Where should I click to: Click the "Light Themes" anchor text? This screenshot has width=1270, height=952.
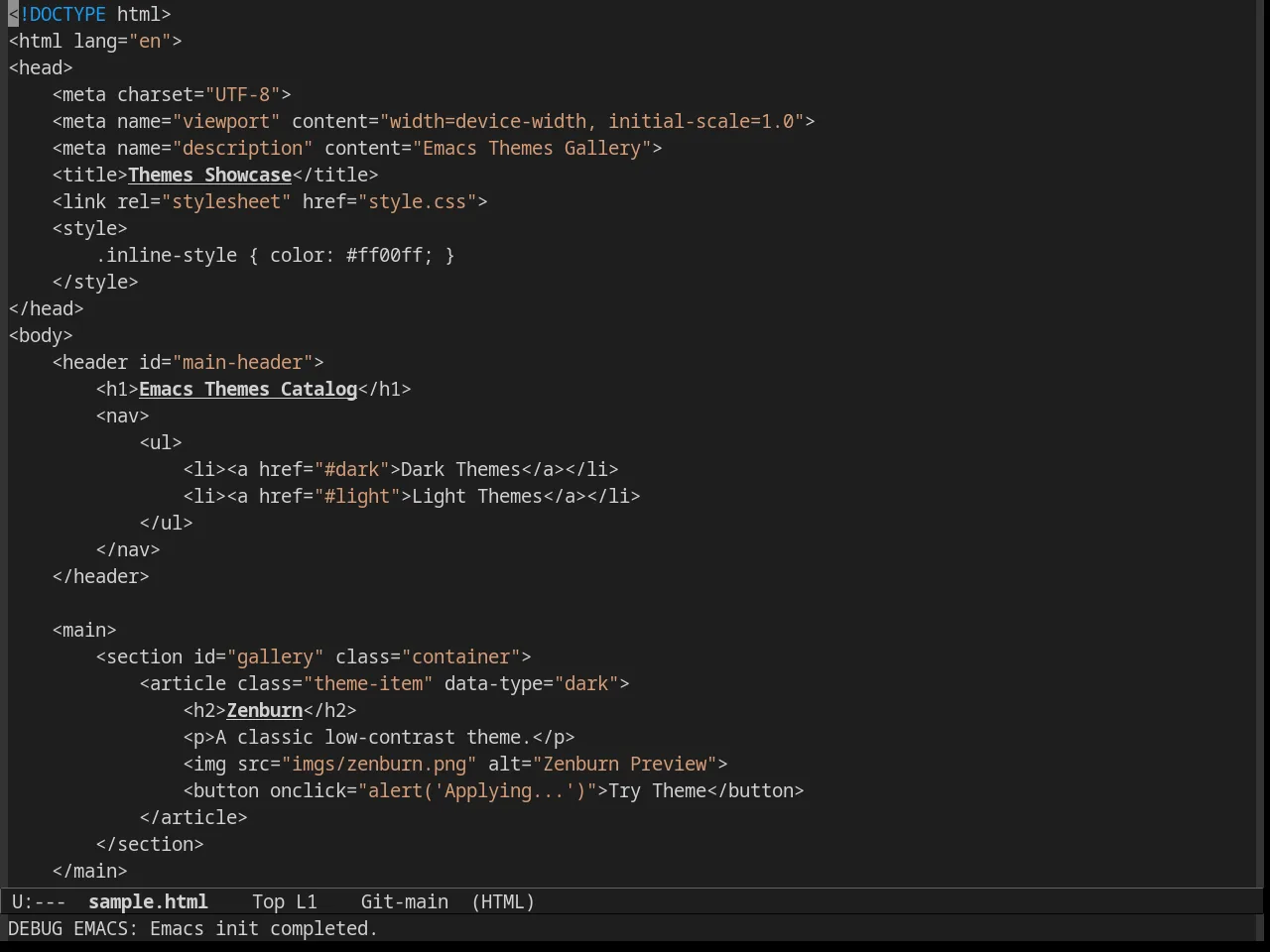[477, 496]
